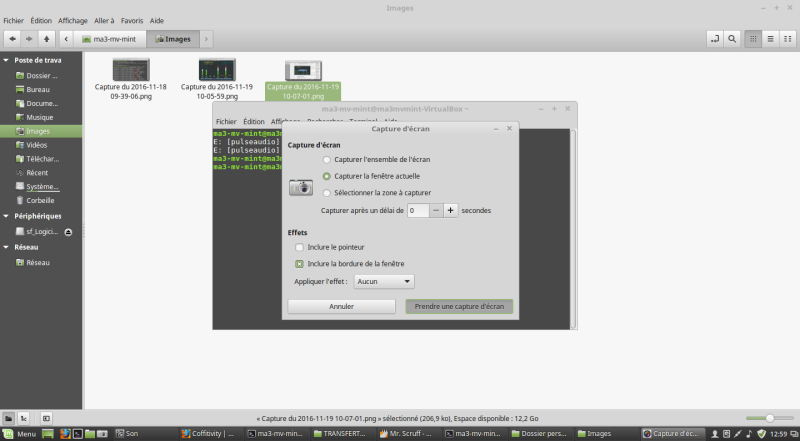Viewport: 800px width, 441px height.
Task: Open Aller à menu
Action: 104,21
